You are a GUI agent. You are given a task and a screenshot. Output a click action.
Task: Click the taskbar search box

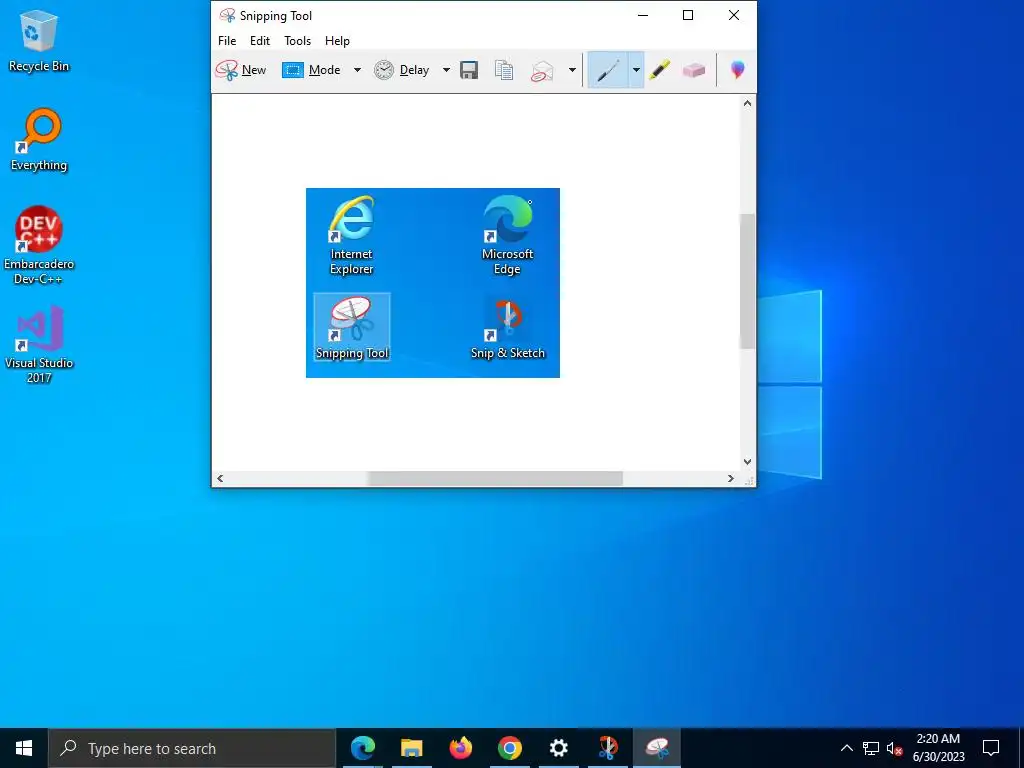coord(192,748)
